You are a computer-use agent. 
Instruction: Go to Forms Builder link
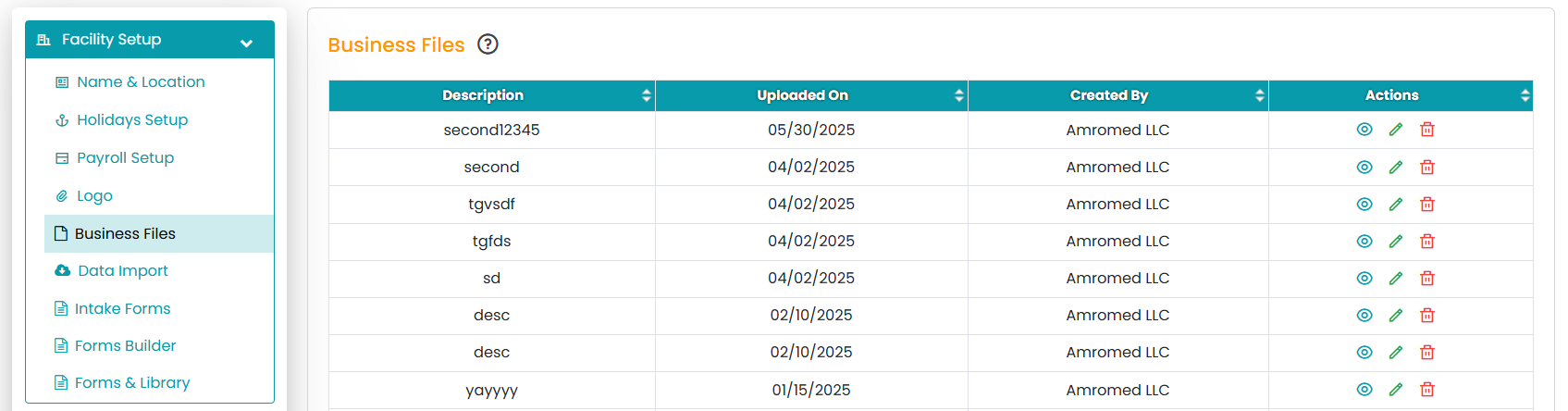(125, 345)
